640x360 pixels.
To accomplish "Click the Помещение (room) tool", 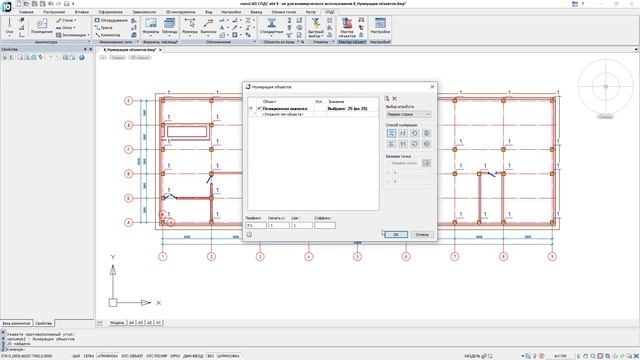I will [42, 27].
